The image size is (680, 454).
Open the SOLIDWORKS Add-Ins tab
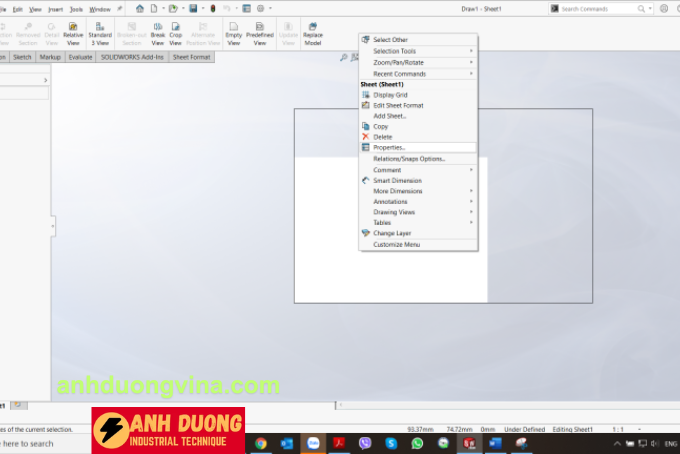point(133,57)
